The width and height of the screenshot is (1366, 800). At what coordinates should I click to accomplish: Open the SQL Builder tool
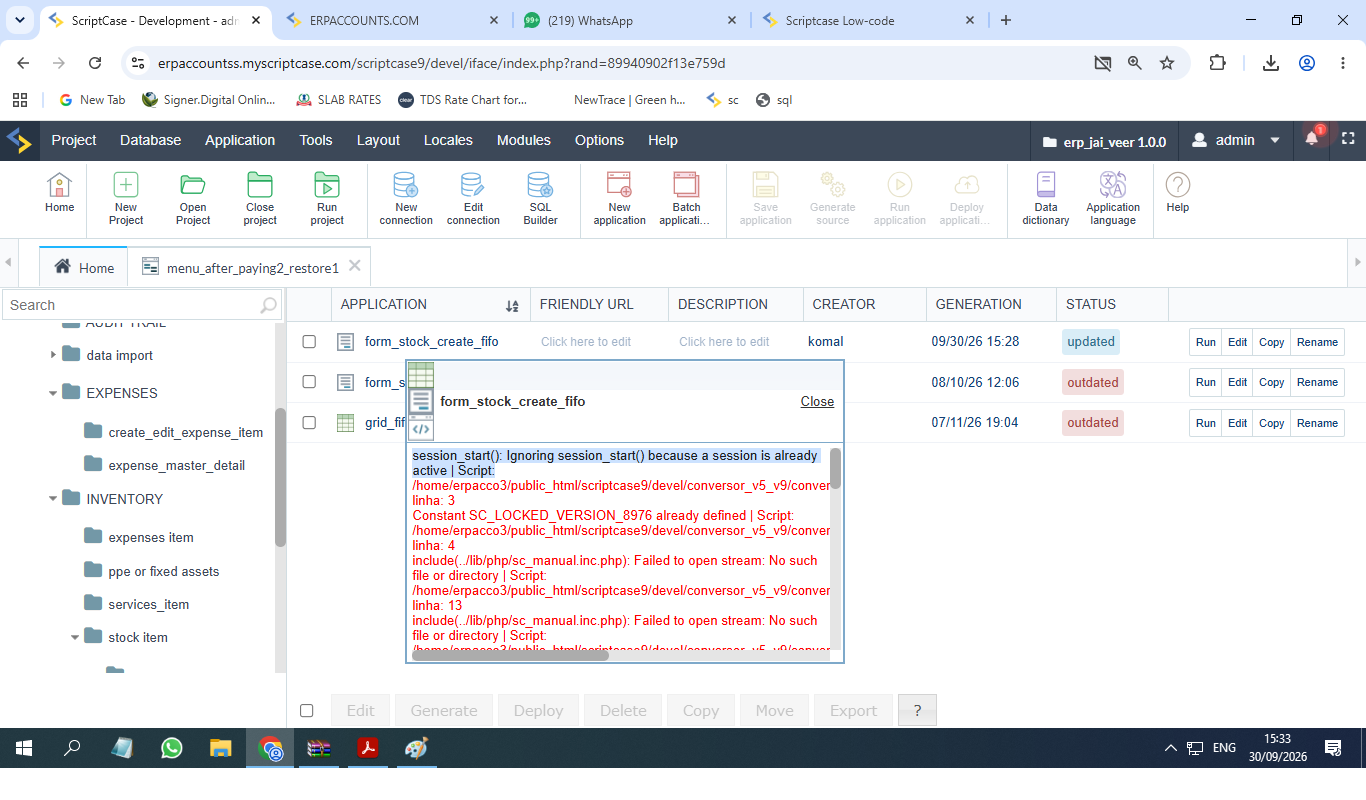tap(540, 199)
